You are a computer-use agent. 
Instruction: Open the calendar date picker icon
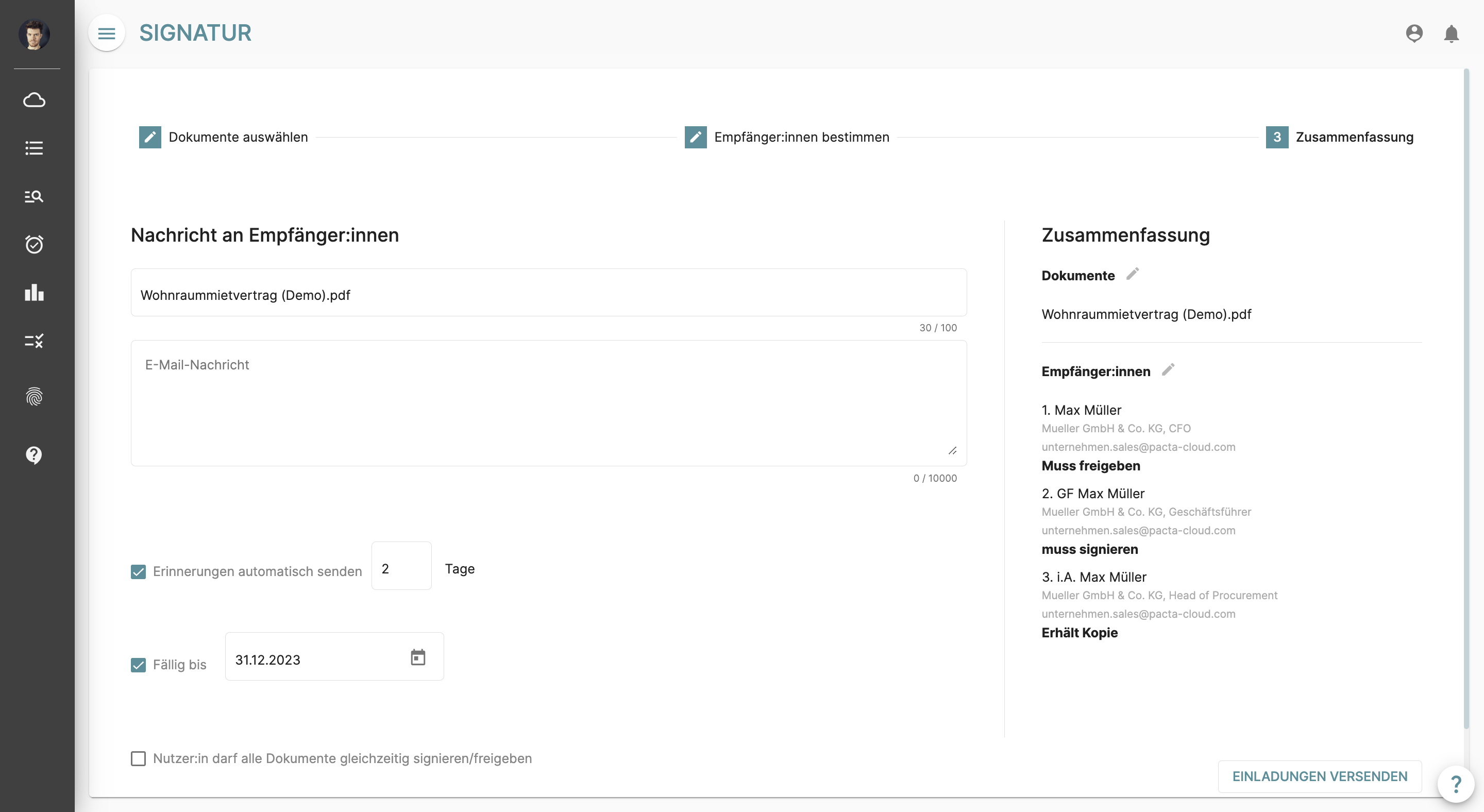tap(418, 656)
